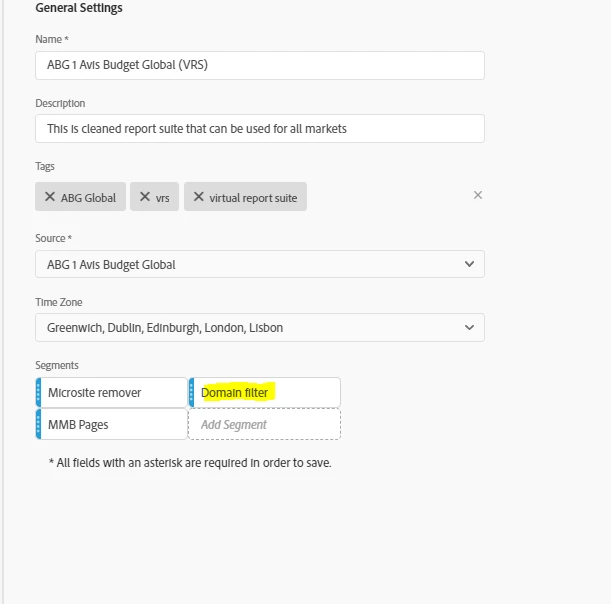Clear all tags with the X icon

tap(478, 195)
